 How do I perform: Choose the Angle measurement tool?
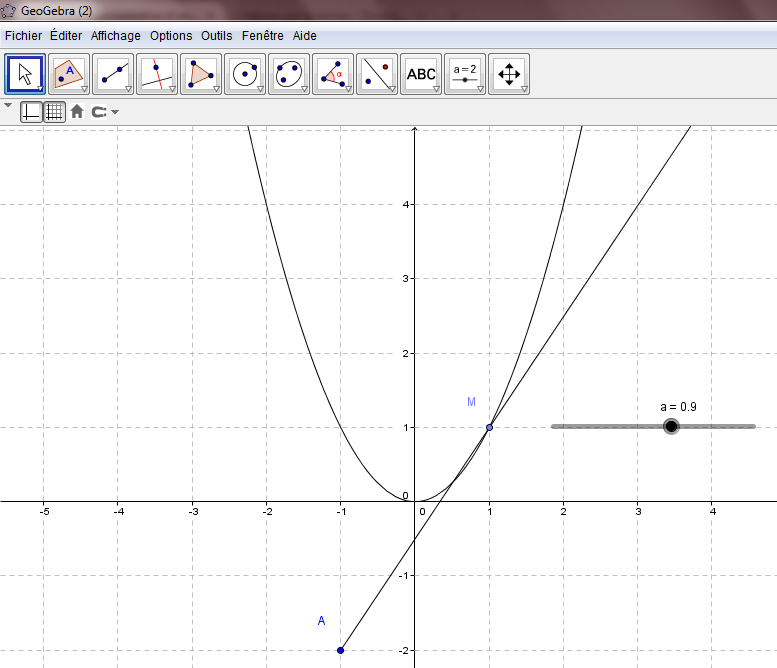[333, 74]
